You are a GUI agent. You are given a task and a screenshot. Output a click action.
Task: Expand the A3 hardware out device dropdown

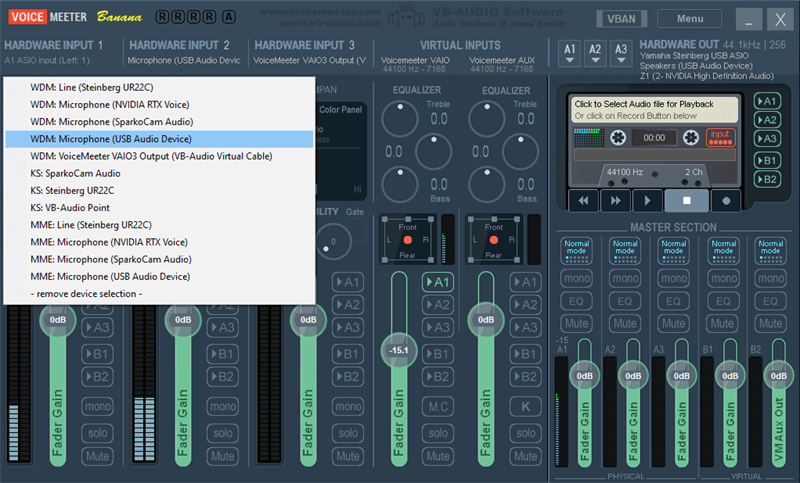622,53
